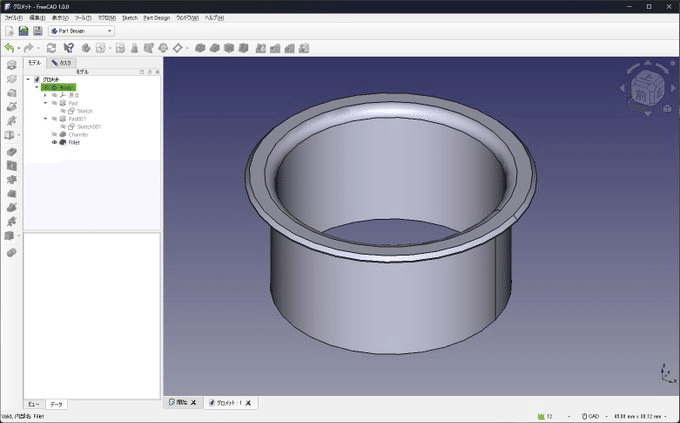Click the create sketch icon in the toolbar
Image resolution: width=680 pixels, height=423 pixels.
pos(101,48)
